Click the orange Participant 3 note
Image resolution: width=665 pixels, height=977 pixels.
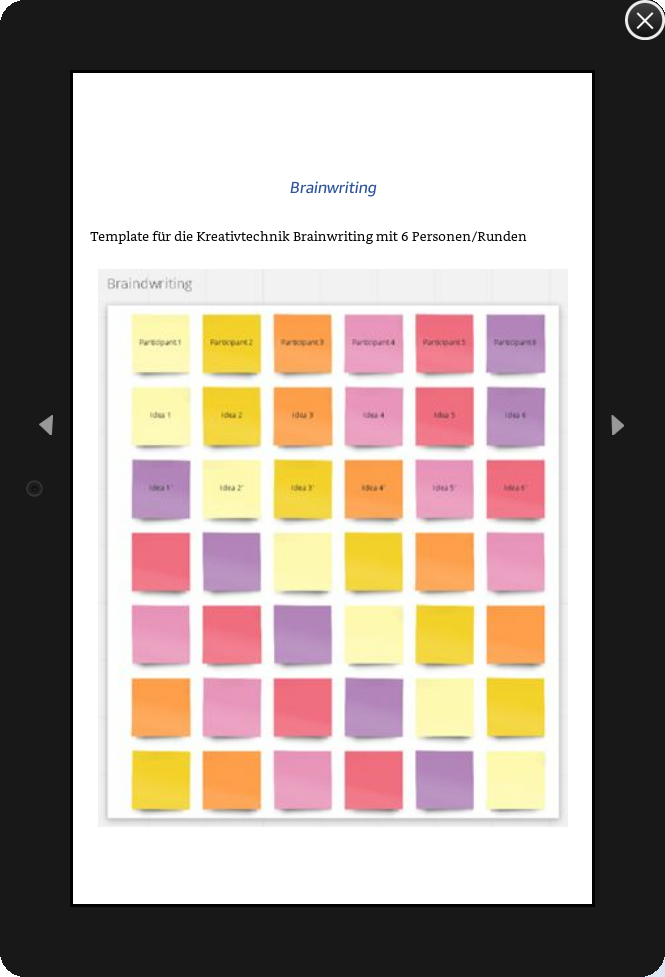tap(302, 343)
